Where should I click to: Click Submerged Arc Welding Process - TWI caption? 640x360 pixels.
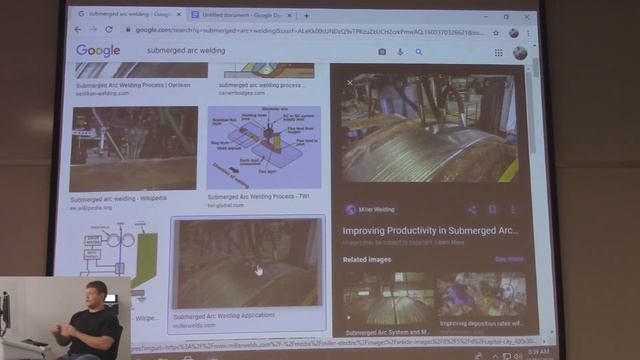click(258, 197)
